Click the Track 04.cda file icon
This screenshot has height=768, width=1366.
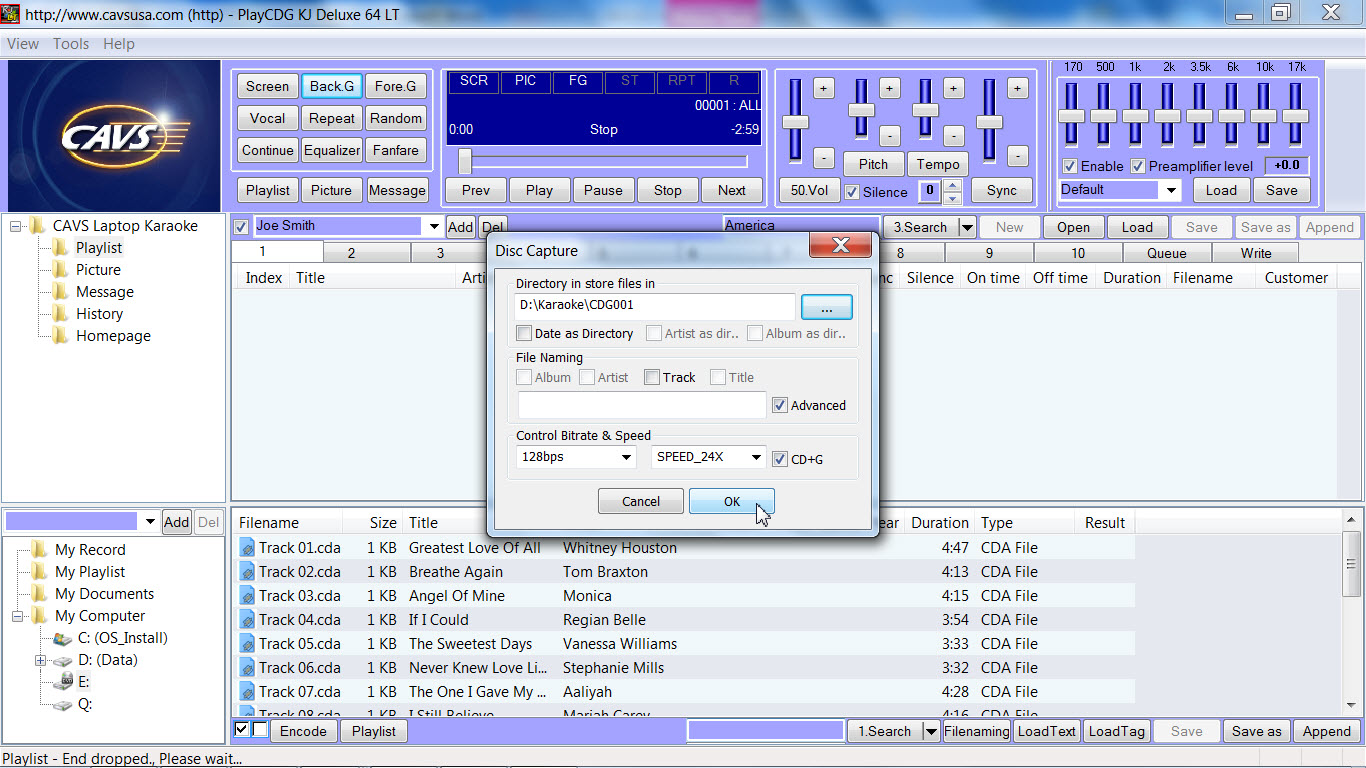(247, 620)
